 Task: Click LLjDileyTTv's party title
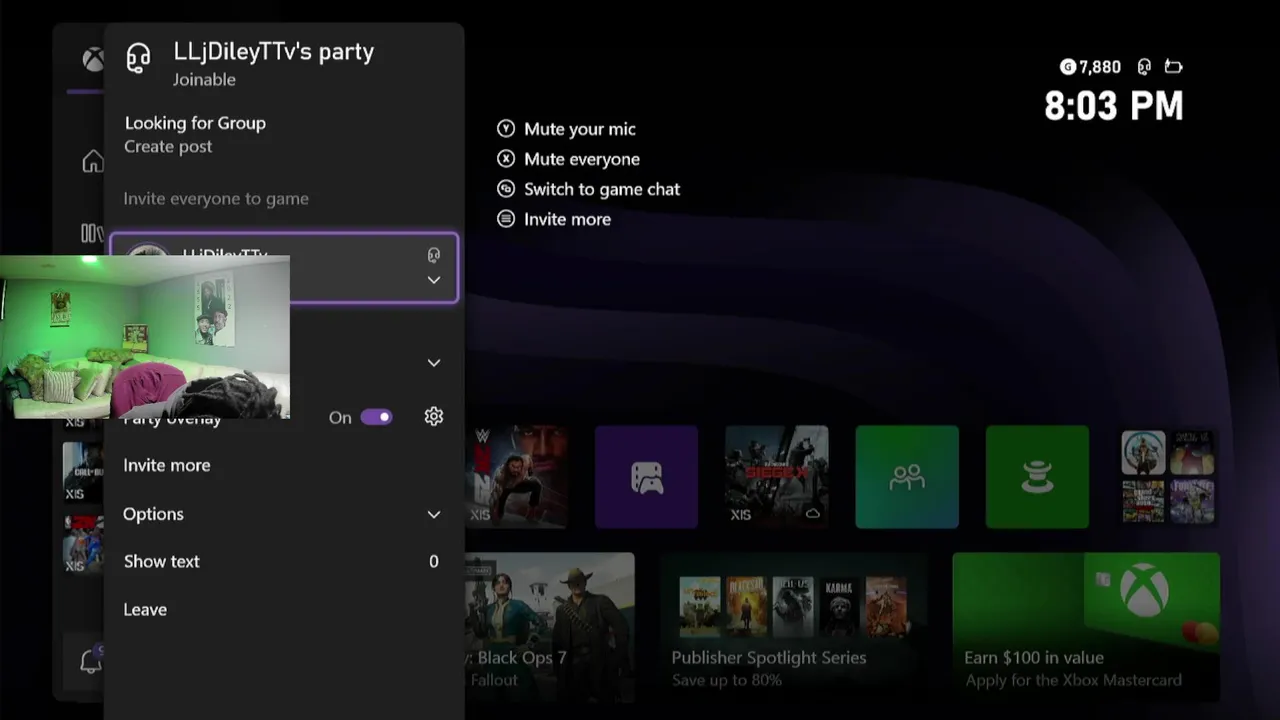coord(274,52)
